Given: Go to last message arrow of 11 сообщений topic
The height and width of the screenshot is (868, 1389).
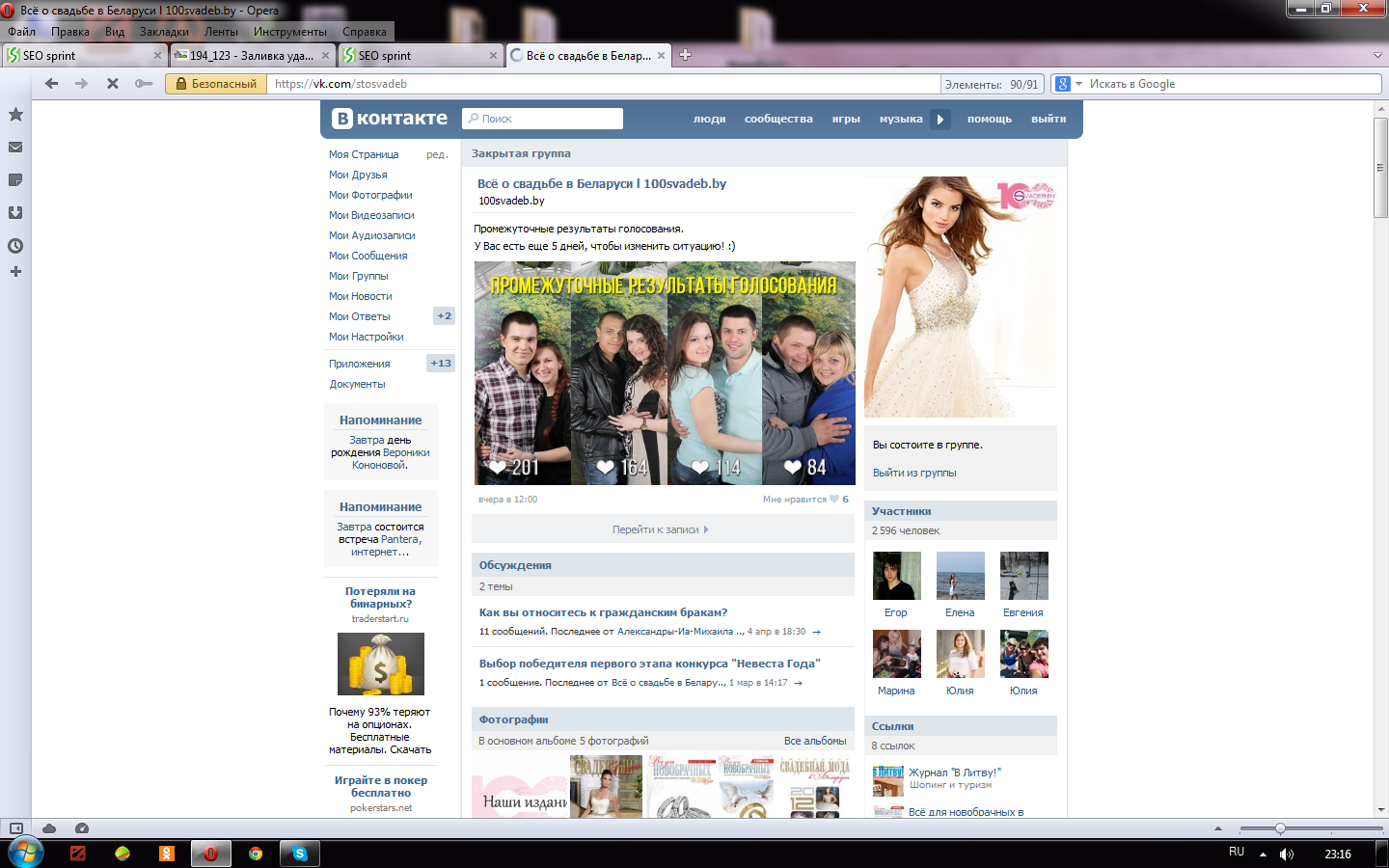Looking at the screenshot, I should coord(816,632).
